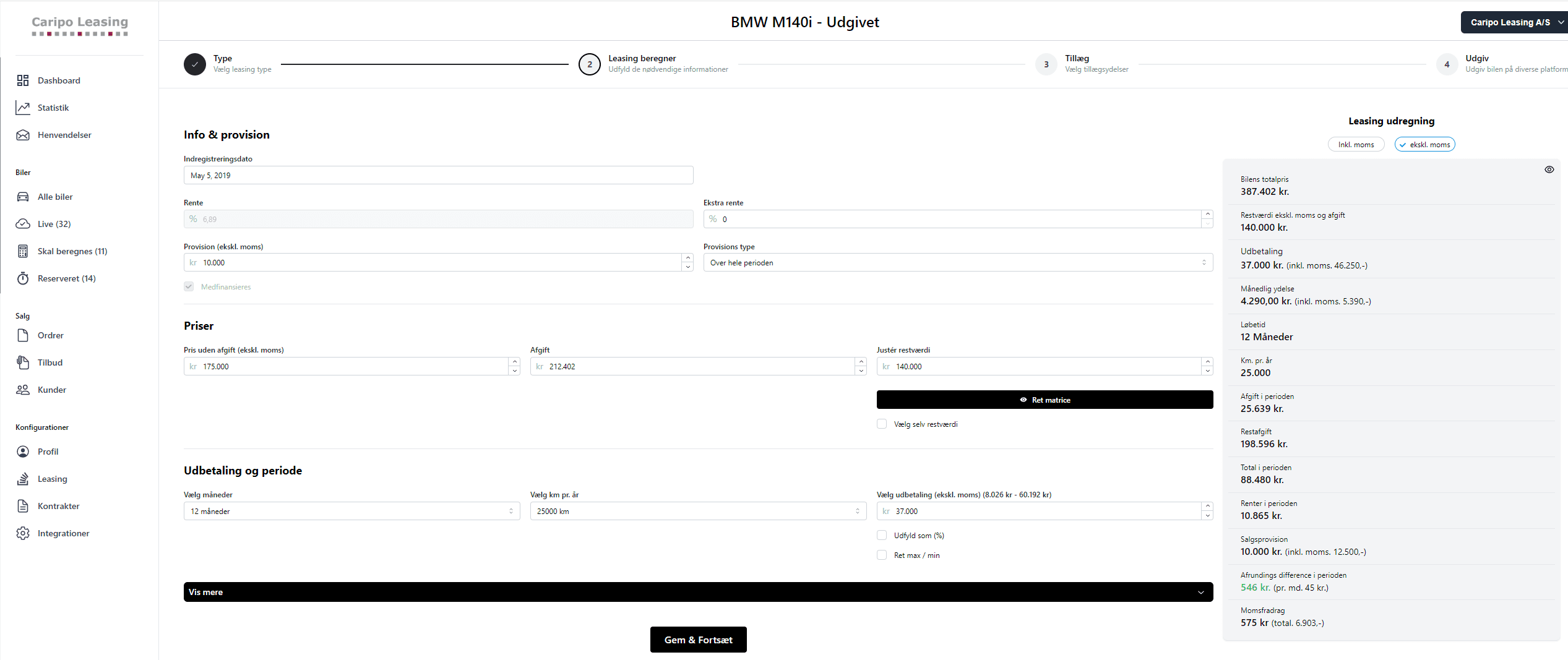Click the Kunder people icon
The height and width of the screenshot is (660, 1568).
pos(23,390)
